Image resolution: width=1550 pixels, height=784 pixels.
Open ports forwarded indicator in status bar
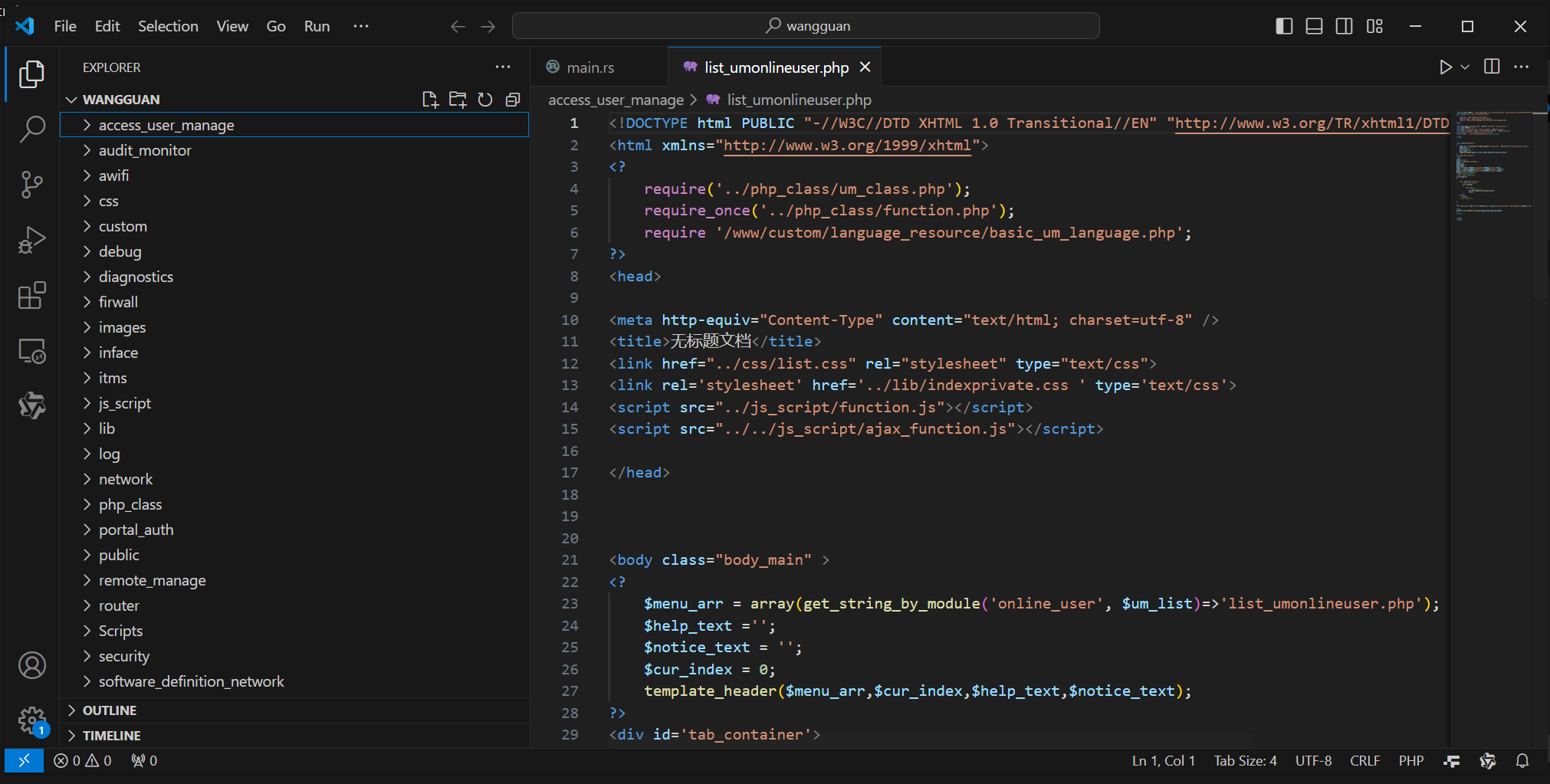click(x=144, y=760)
